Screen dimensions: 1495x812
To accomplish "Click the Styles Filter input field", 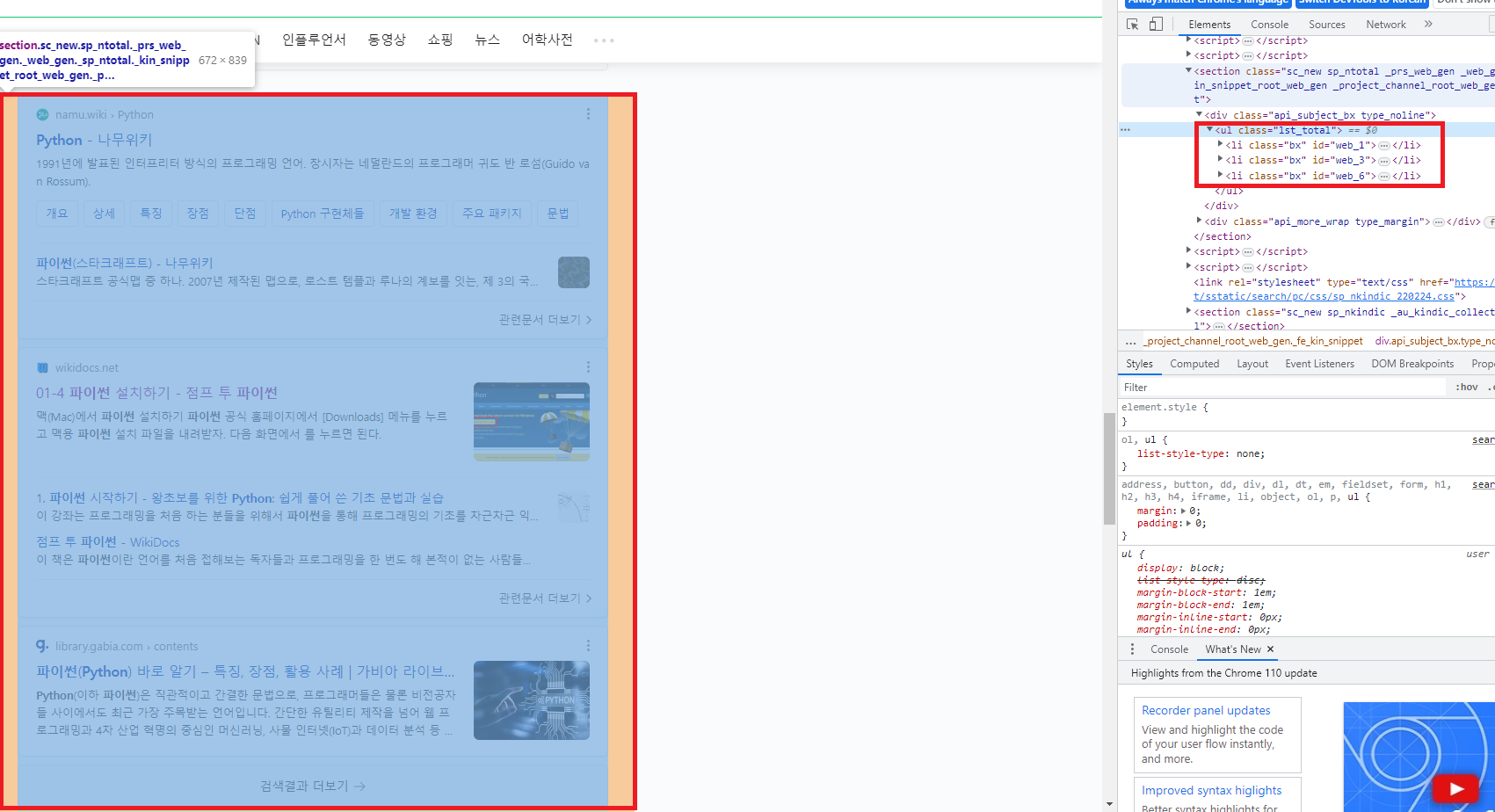I will coord(1282,388).
